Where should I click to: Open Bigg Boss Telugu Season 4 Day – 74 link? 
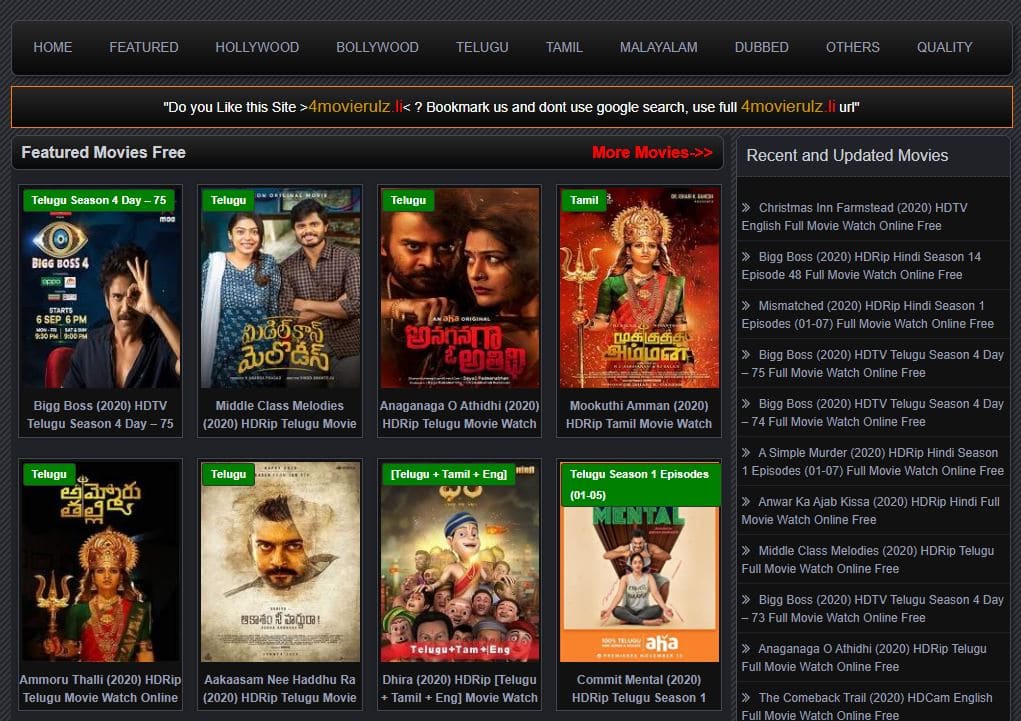[x=873, y=412]
